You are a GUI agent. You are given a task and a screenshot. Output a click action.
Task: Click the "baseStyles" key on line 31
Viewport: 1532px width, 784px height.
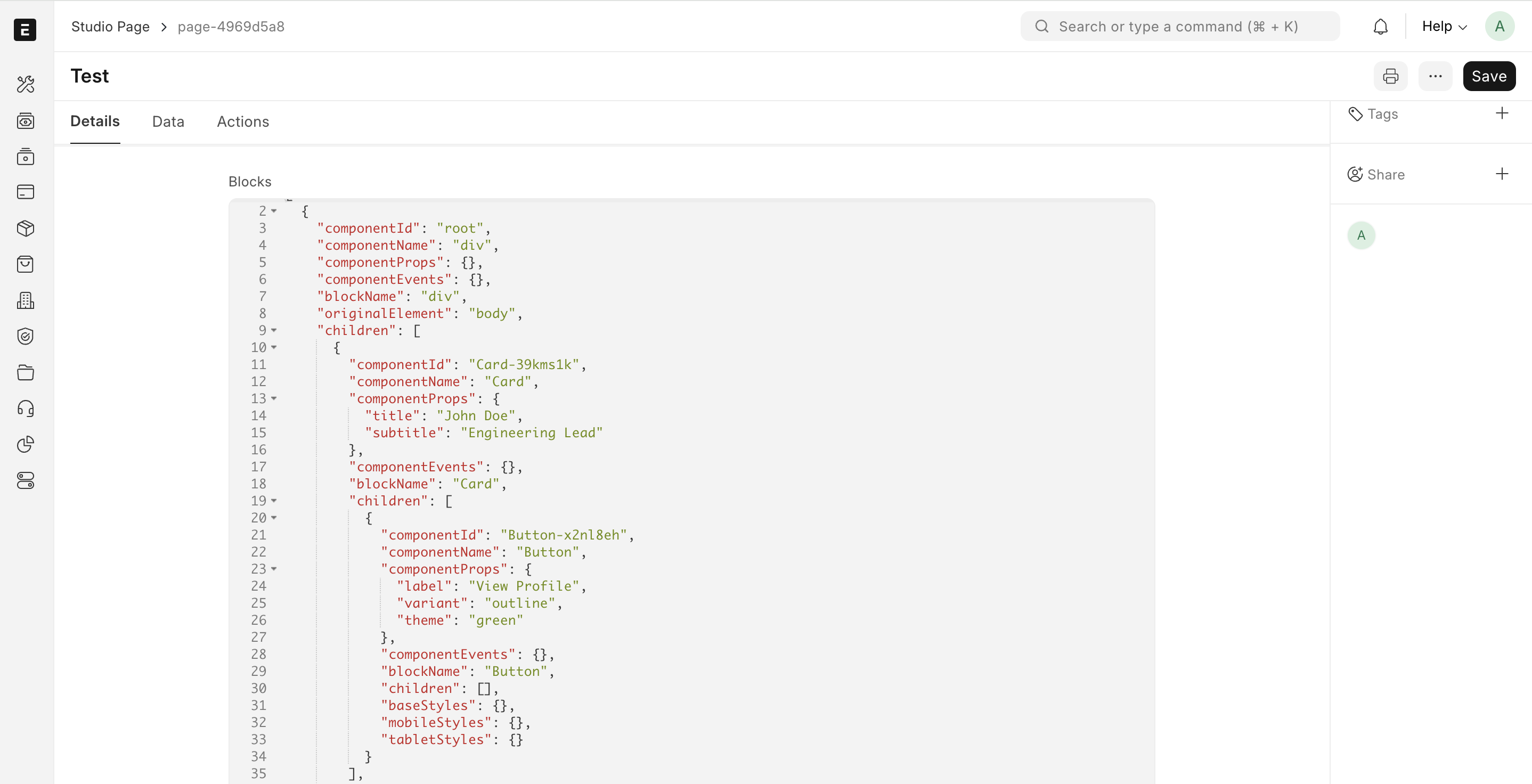point(428,706)
